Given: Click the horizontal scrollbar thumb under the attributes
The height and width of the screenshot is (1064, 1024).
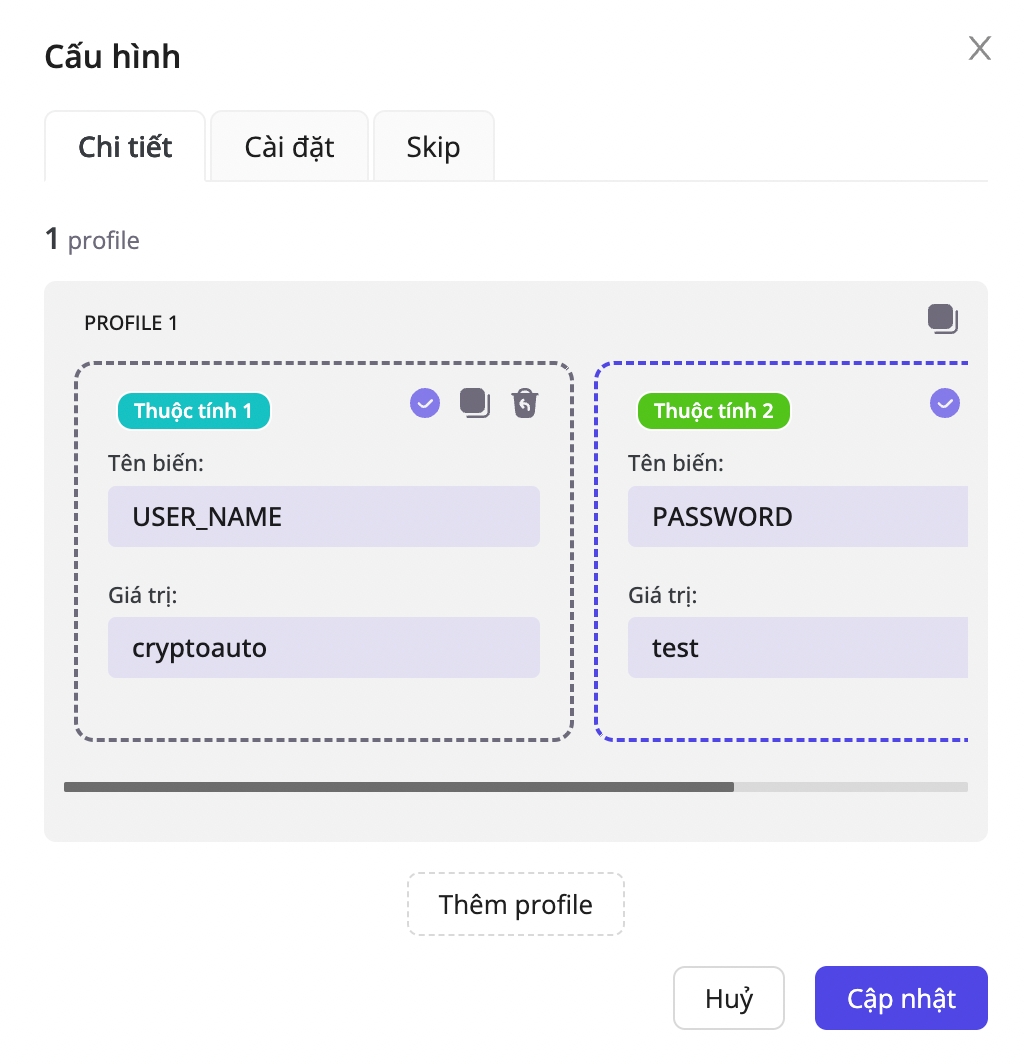Looking at the screenshot, I should coord(398,787).
